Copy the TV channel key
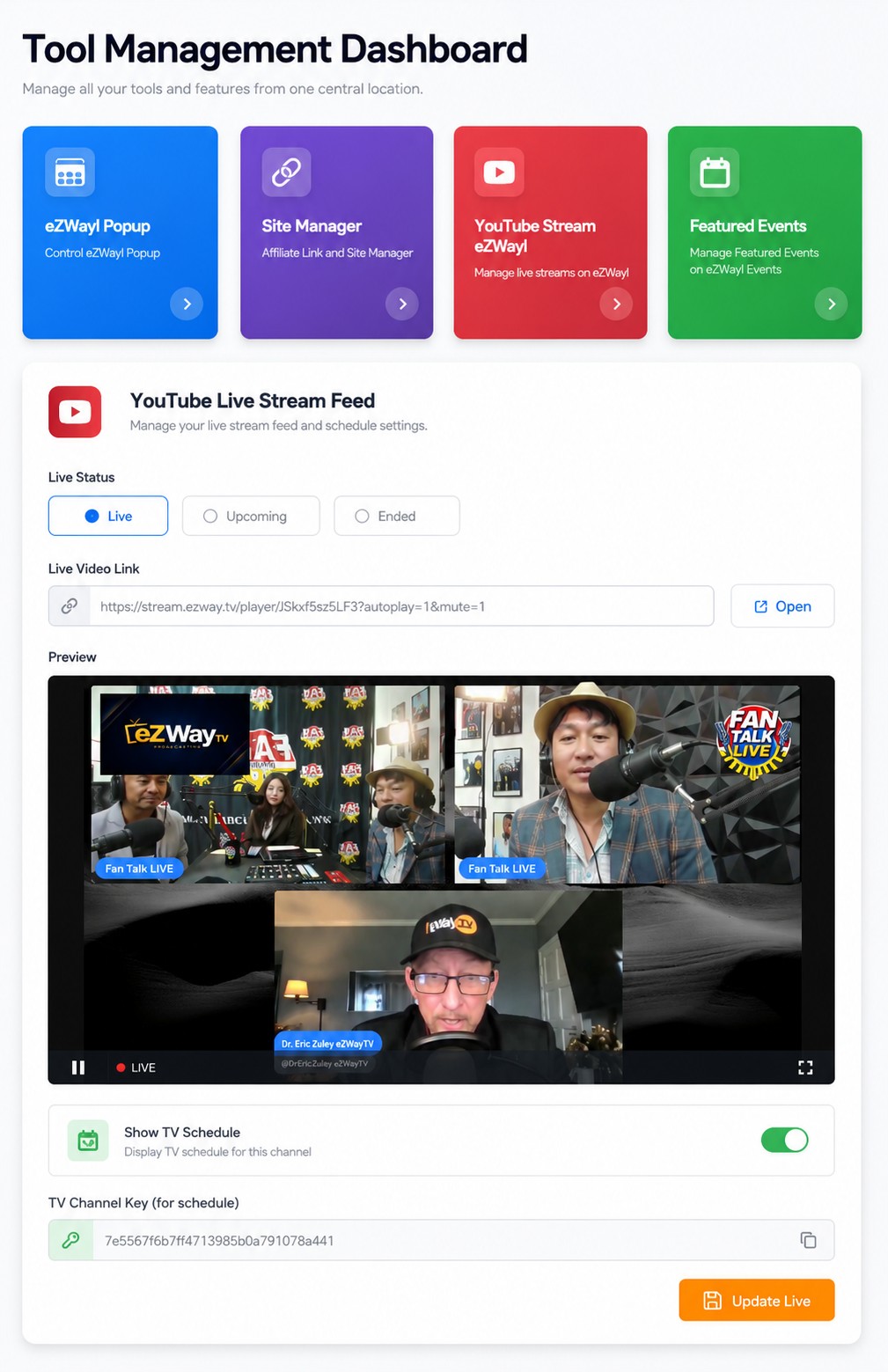 click(808, 1240)
